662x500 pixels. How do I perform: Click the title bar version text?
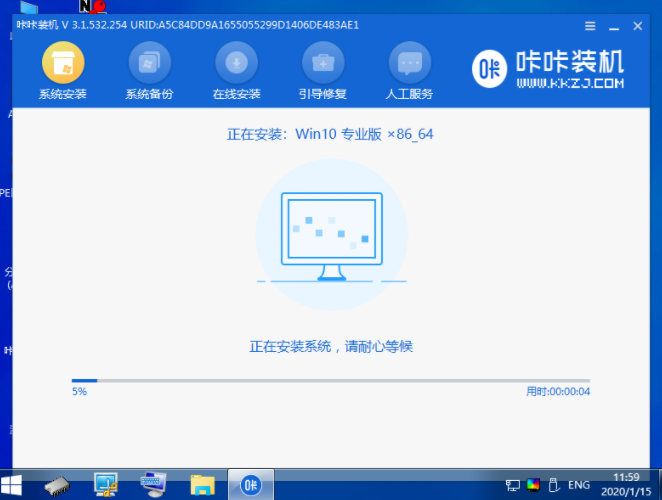pyautogui.click(x=188, y=25)
